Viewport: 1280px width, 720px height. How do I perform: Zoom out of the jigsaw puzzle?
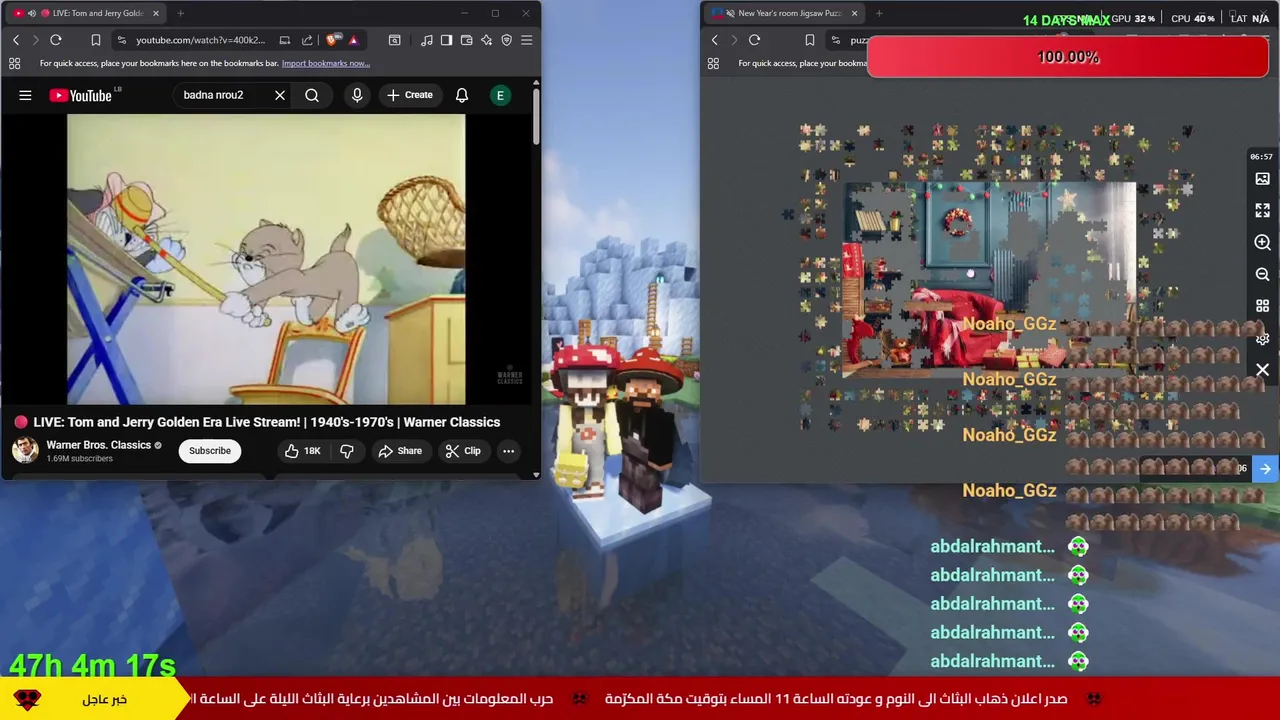pos(1262,274)
